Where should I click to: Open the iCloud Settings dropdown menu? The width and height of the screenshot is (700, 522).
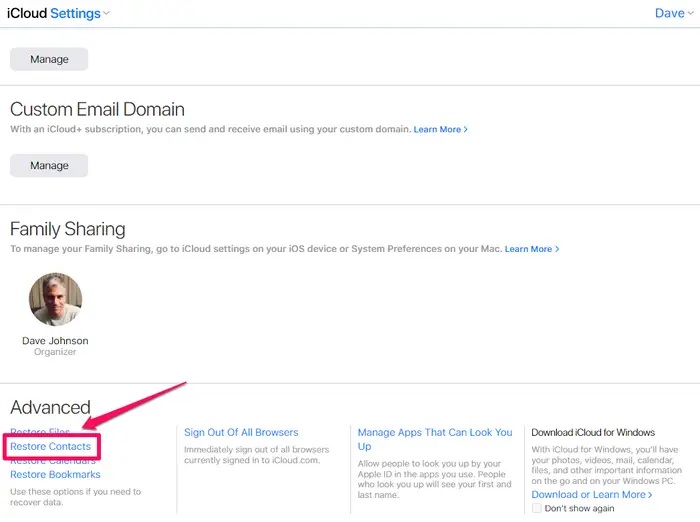coord(75,13)
